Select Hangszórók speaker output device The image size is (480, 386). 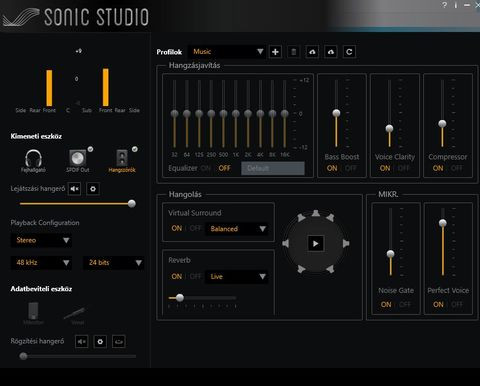pos(122,160)
